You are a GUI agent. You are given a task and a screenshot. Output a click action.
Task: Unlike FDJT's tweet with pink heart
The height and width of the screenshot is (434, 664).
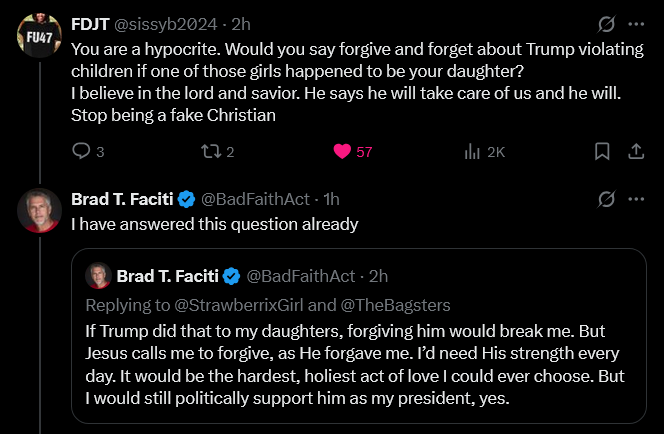pyautogui.click(x=343, y=152)
